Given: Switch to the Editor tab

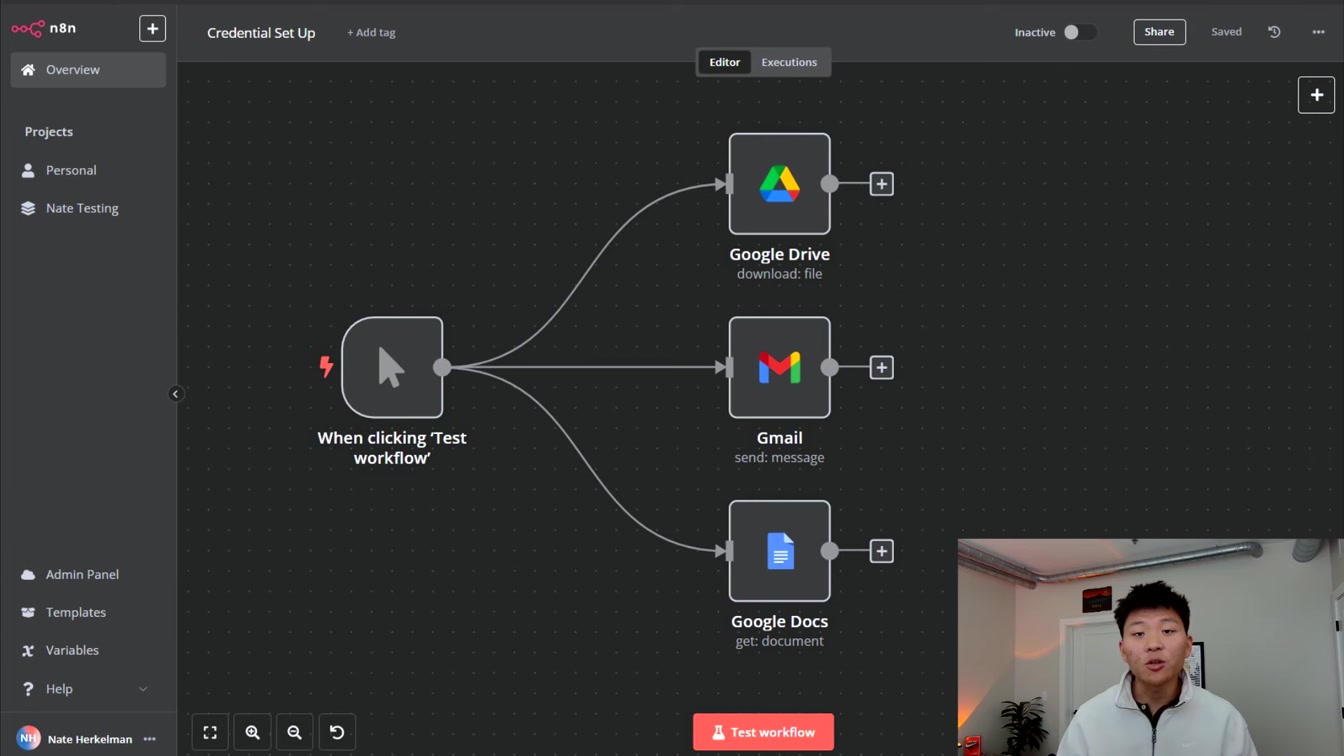Looking at the screenshot, I should (725, 62).
